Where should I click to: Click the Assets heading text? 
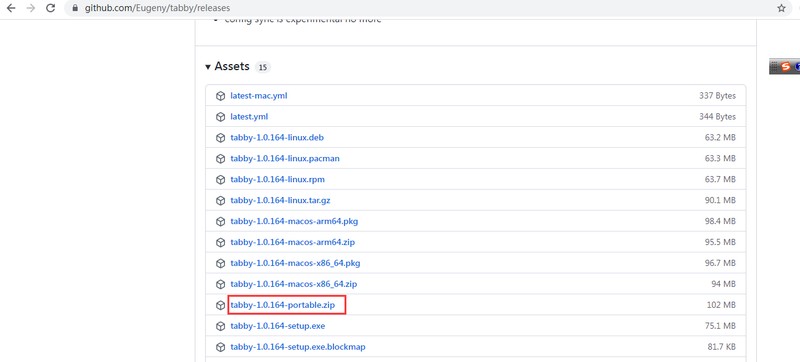pos(232,66)
